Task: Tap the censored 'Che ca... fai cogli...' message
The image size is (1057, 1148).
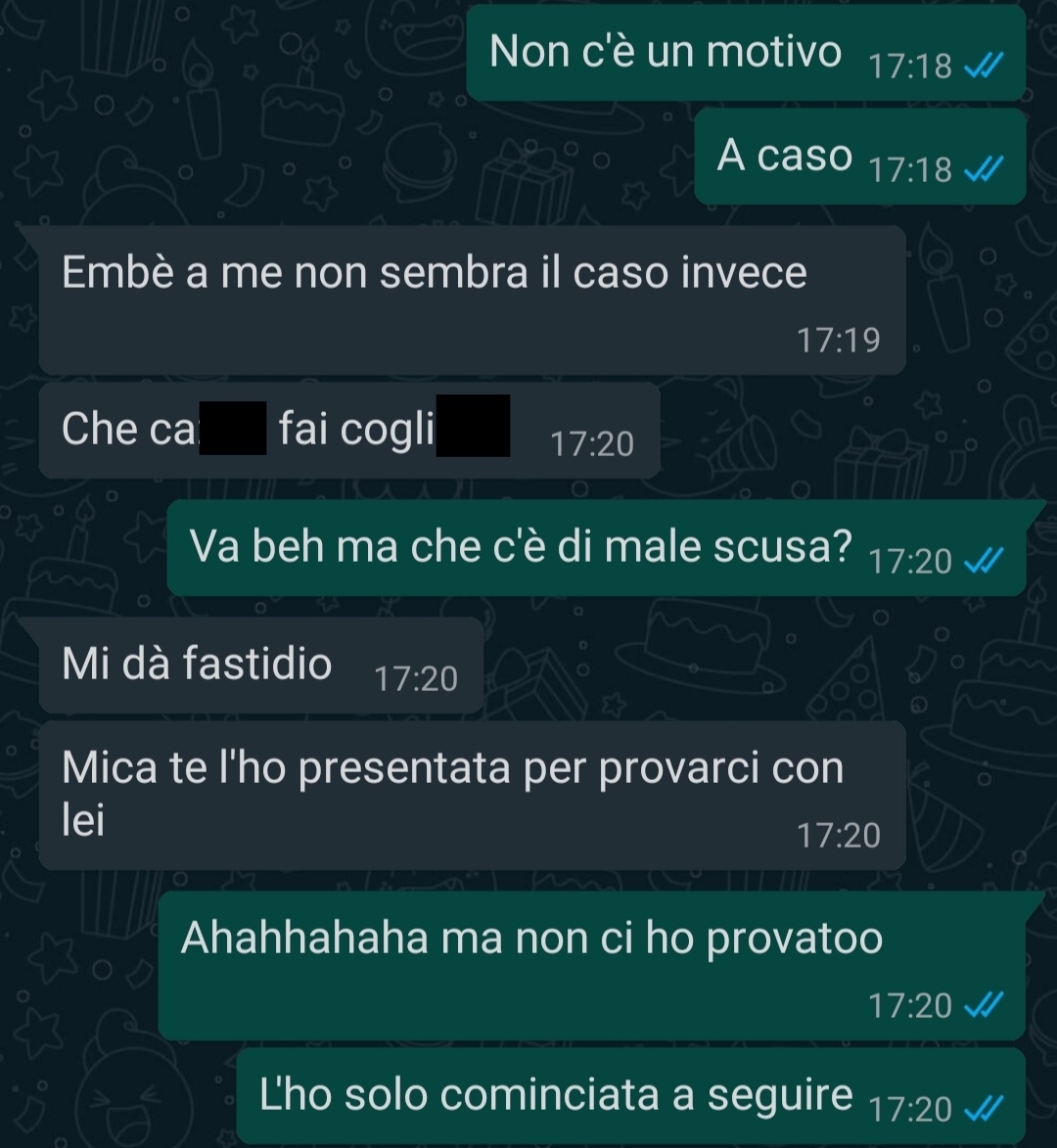Action: [x=349, y=431]
